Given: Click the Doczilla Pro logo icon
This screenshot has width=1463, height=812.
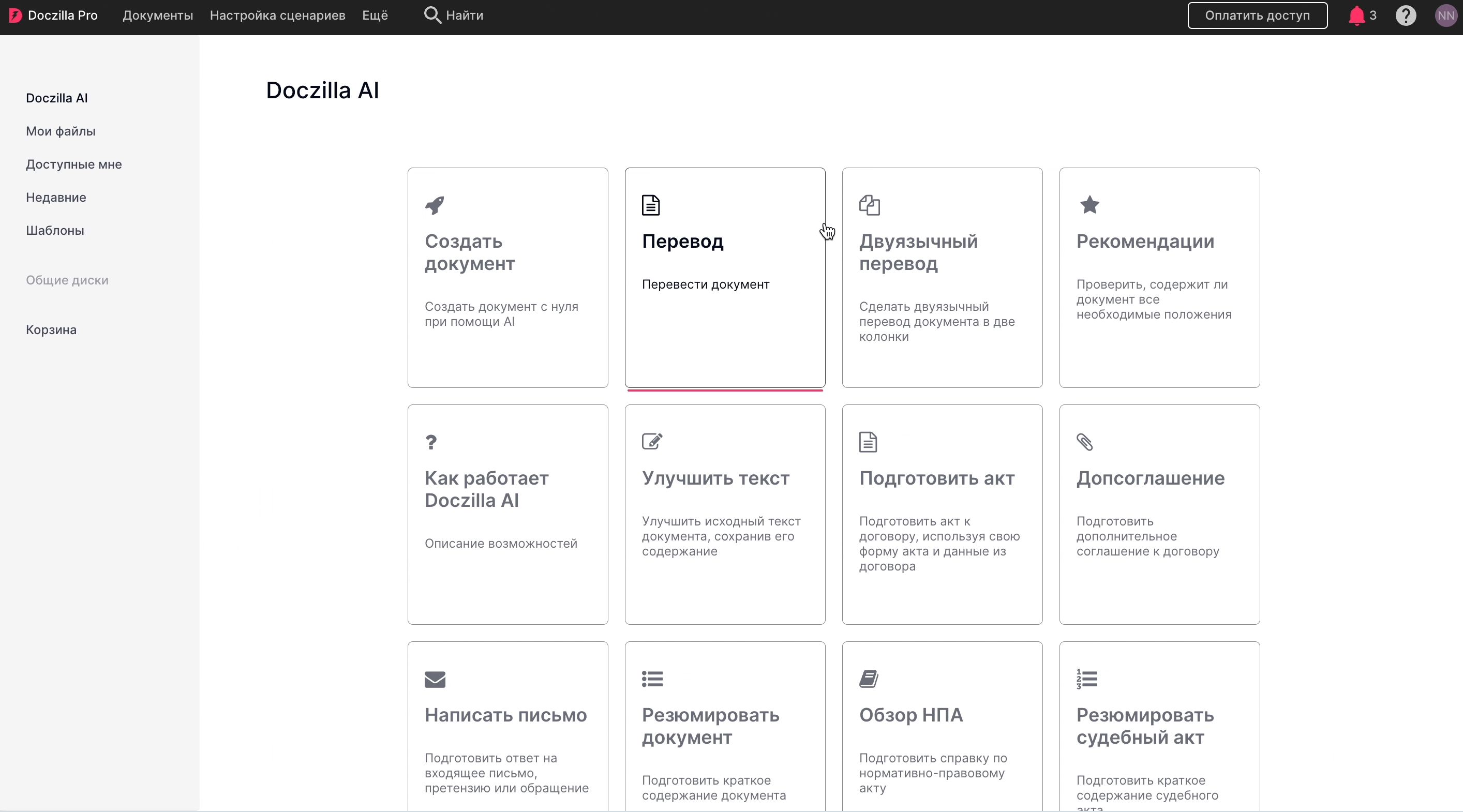Looking at the screenshot, I should 16,16.
